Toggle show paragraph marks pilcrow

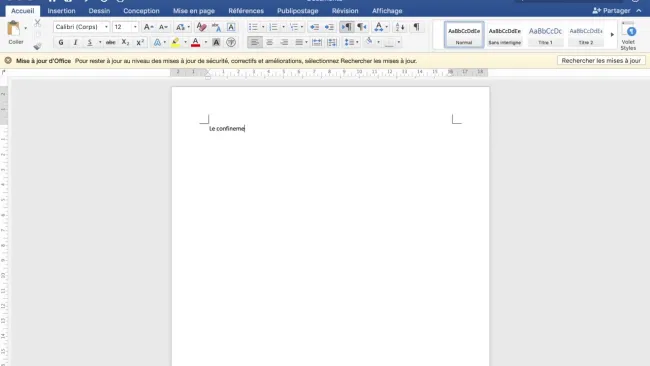[x=416, y=27]
